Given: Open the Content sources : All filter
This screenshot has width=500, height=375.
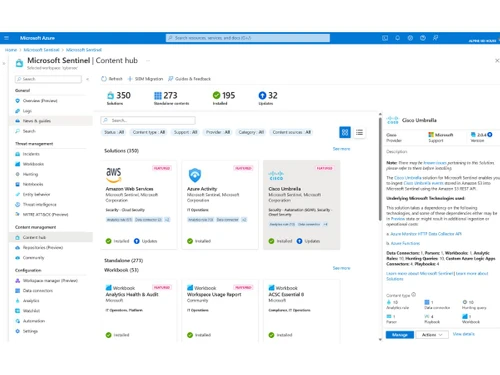Looking at the screenshot, I should 291,132.
